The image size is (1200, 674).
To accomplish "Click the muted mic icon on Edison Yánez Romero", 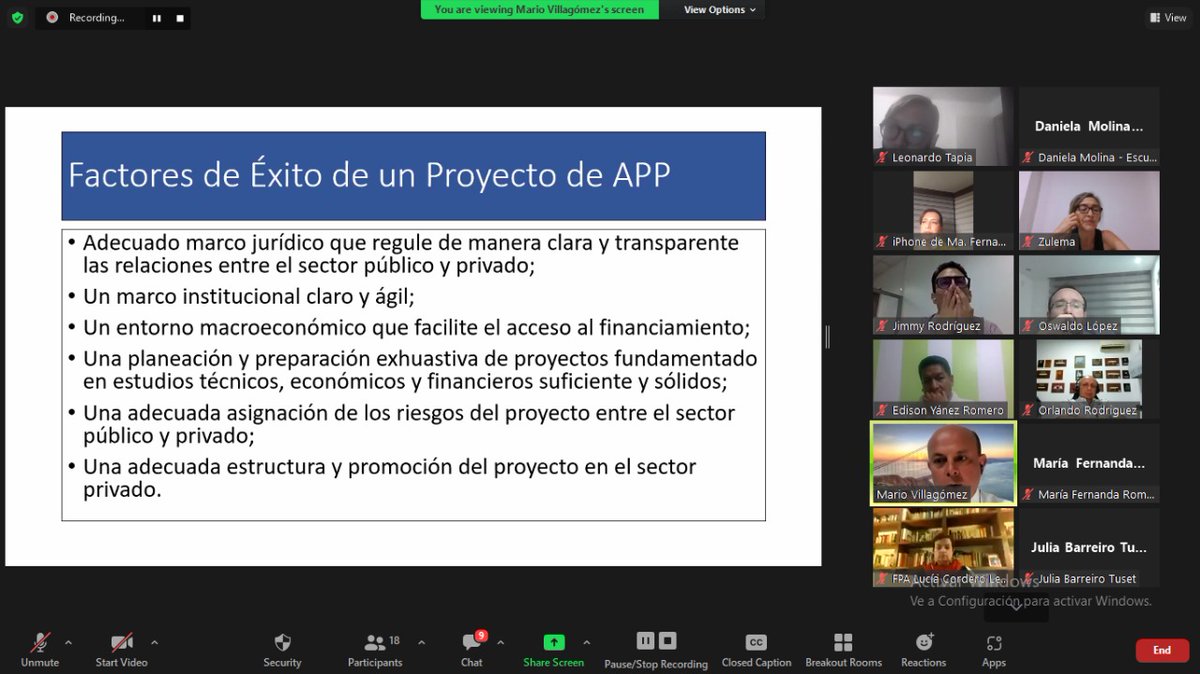I will (882, 410).
